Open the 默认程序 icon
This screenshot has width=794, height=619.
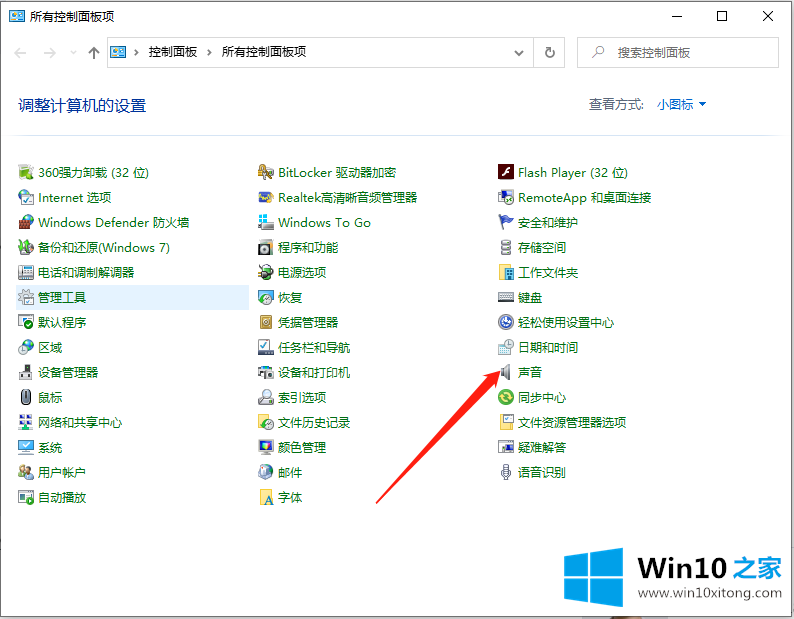click(26, 322)
